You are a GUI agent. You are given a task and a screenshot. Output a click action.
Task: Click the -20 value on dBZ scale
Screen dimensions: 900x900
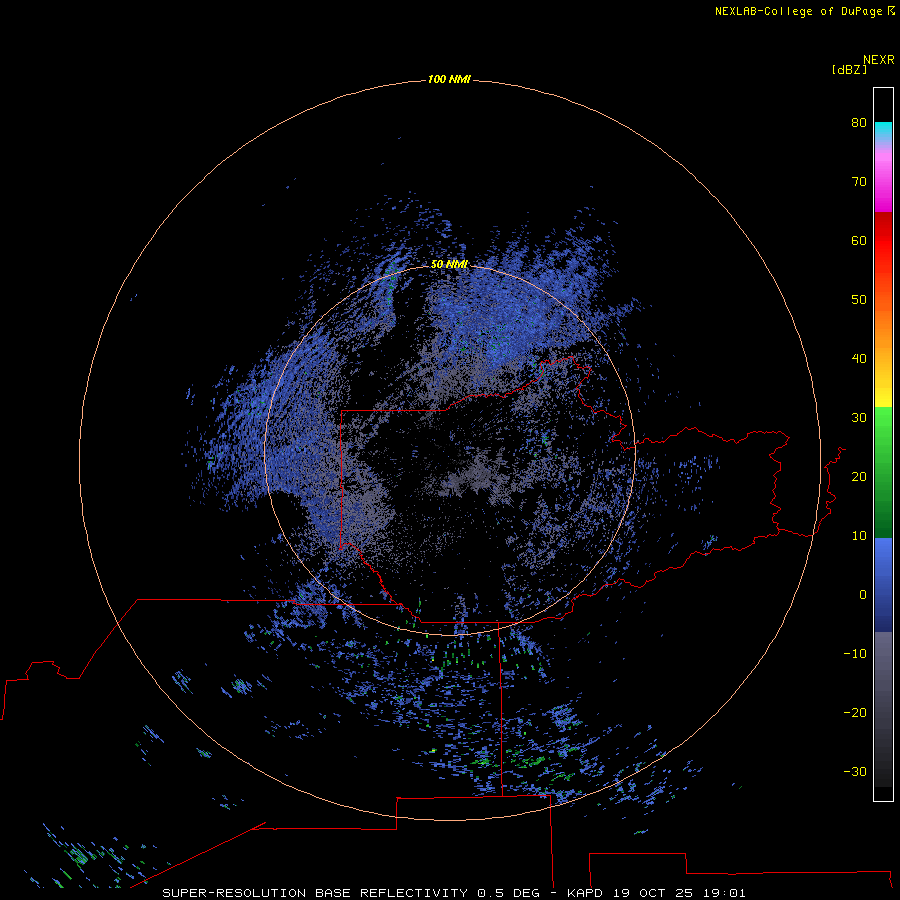pos(855,713)
